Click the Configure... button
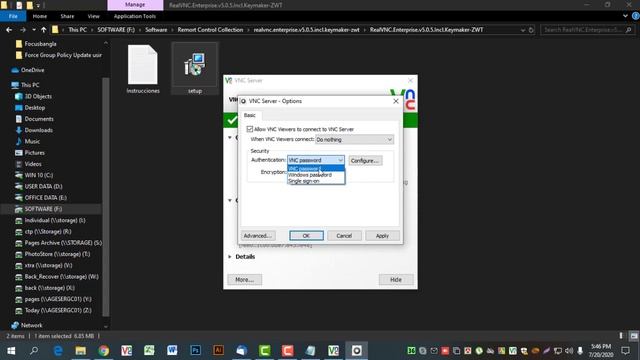The width and height of the screenshot is (640, 360). click(365, 160)
